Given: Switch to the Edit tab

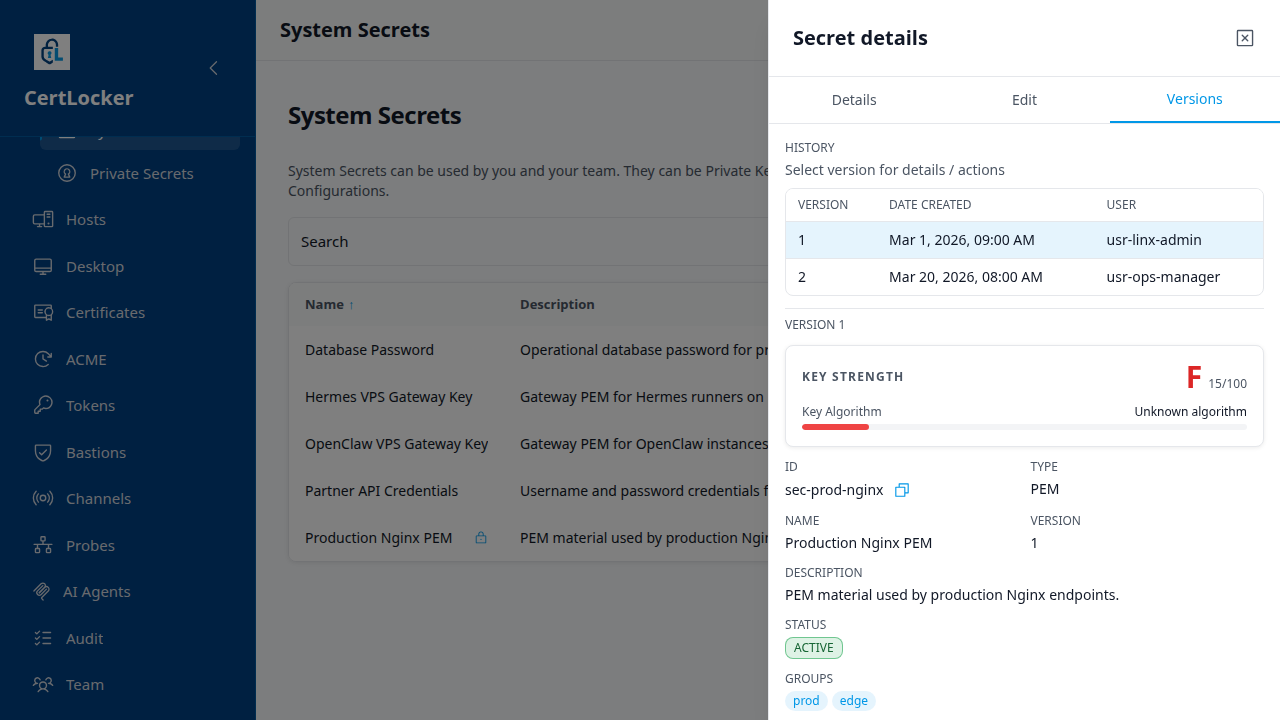Looking at the screenshot, I should tap(1024, 100).
